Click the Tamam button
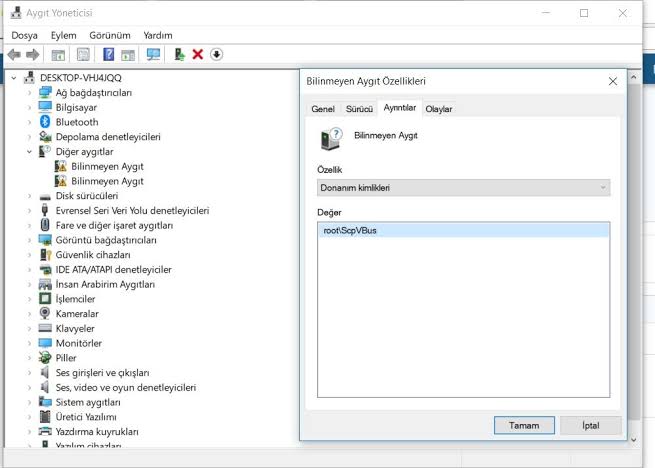Viewport: 655px width, 468px height. (524, 425)
